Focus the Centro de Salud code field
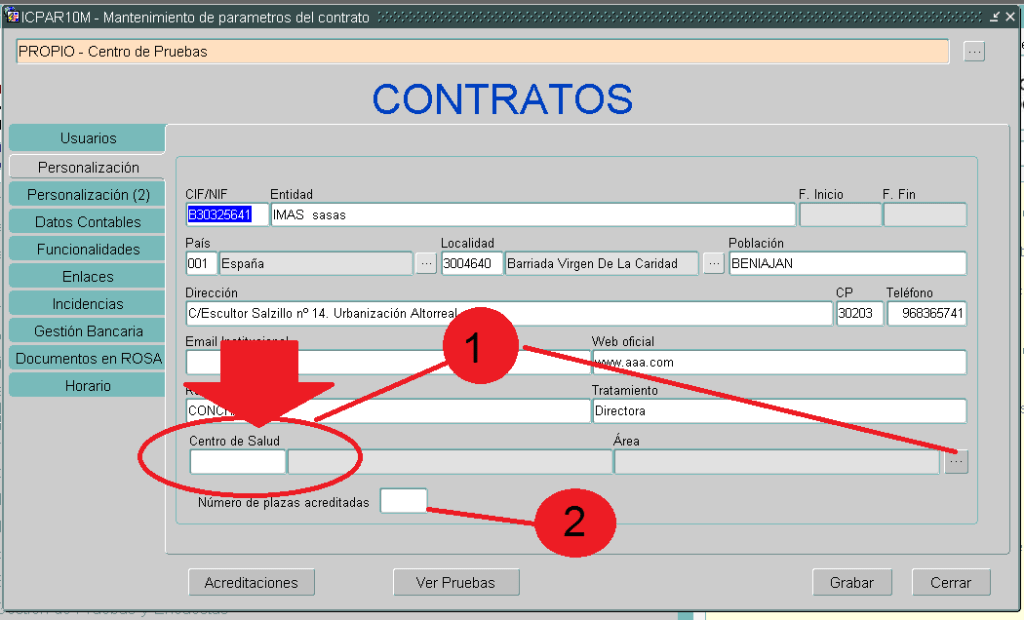This screenshot has width=1024, height=620. [x=237, y=461]
